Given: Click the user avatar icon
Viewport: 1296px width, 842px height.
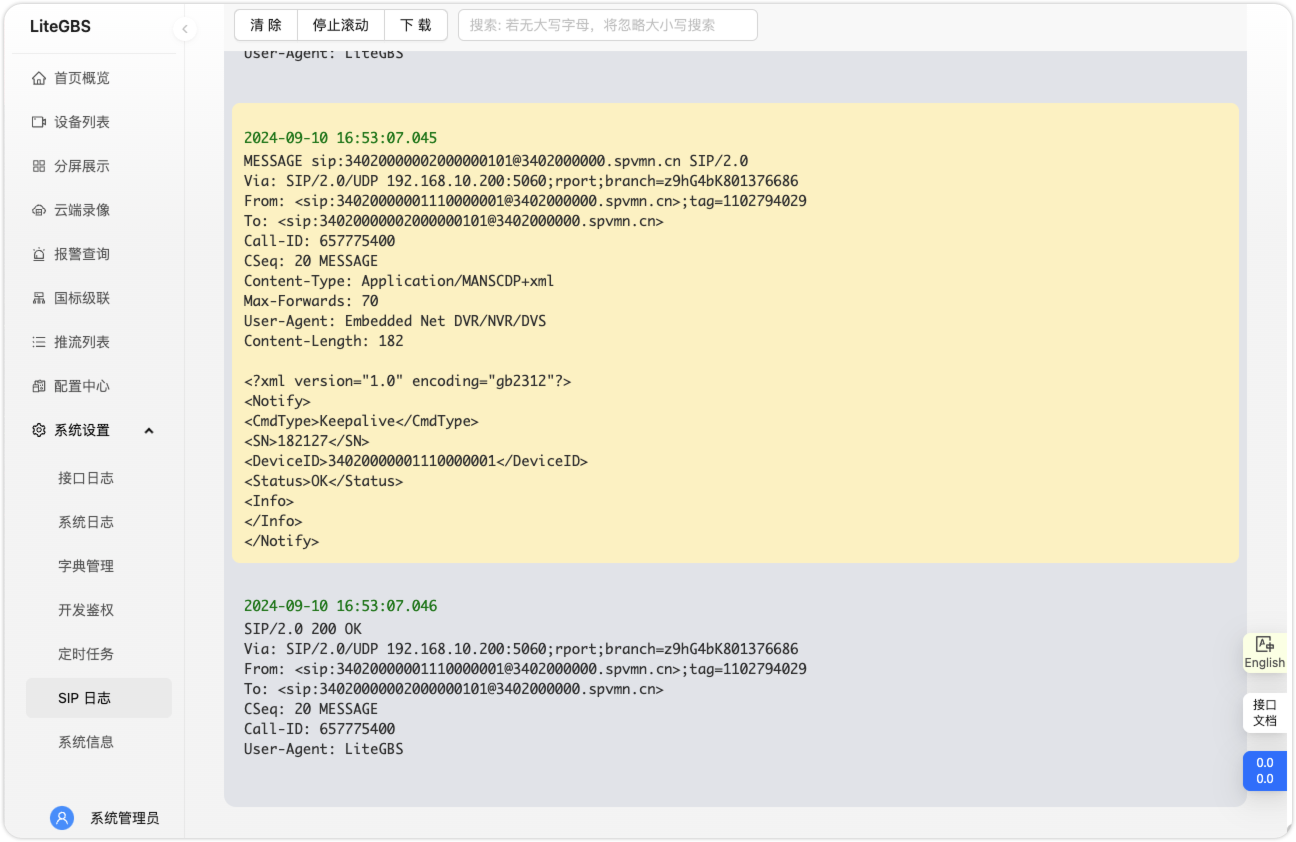Looking at the screenshot, I should (x=62, y=818).
